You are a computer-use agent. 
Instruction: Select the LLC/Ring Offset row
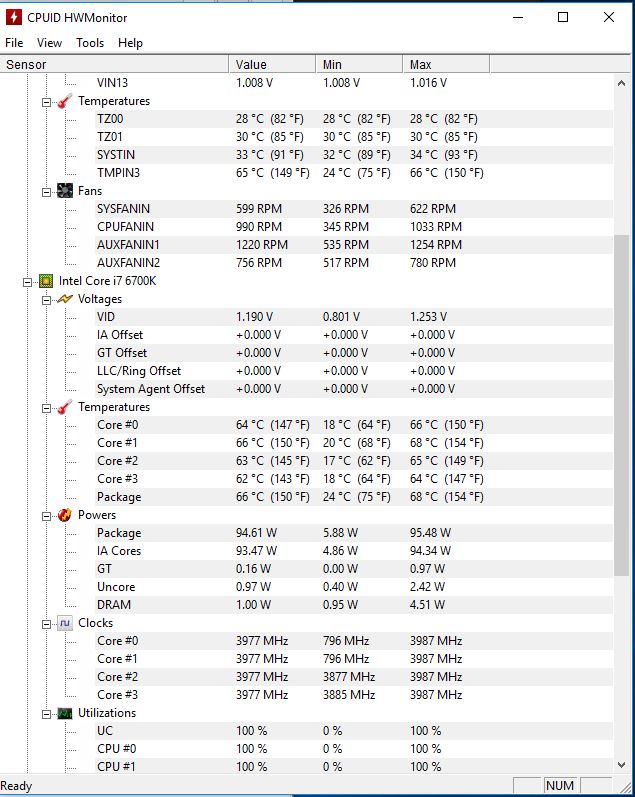[354, 371]
